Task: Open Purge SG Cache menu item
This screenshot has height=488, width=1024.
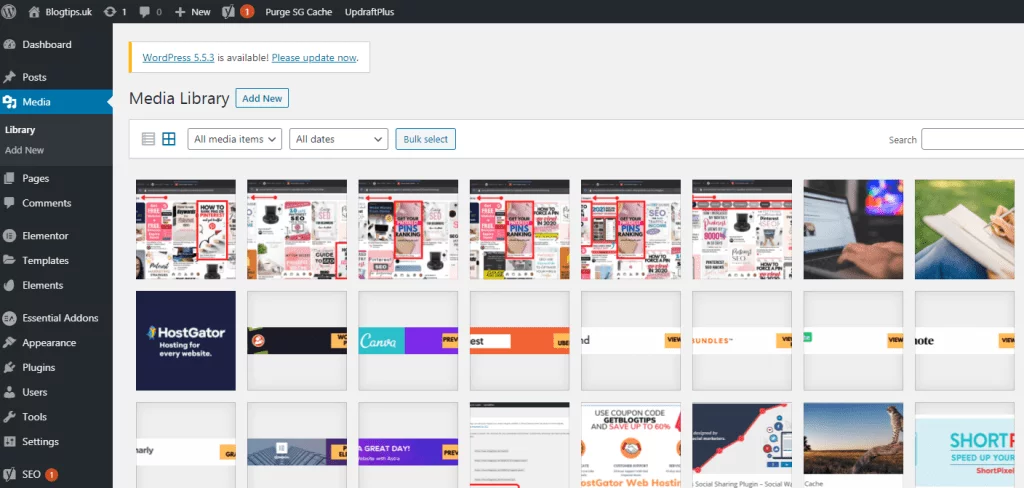Action: pyautogui.click(x=298, y=12)
